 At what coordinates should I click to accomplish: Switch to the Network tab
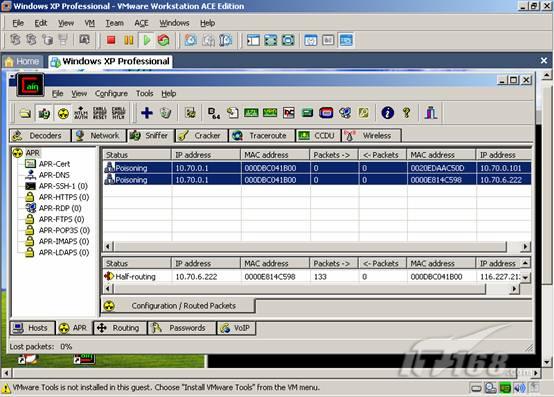[99, 136]
